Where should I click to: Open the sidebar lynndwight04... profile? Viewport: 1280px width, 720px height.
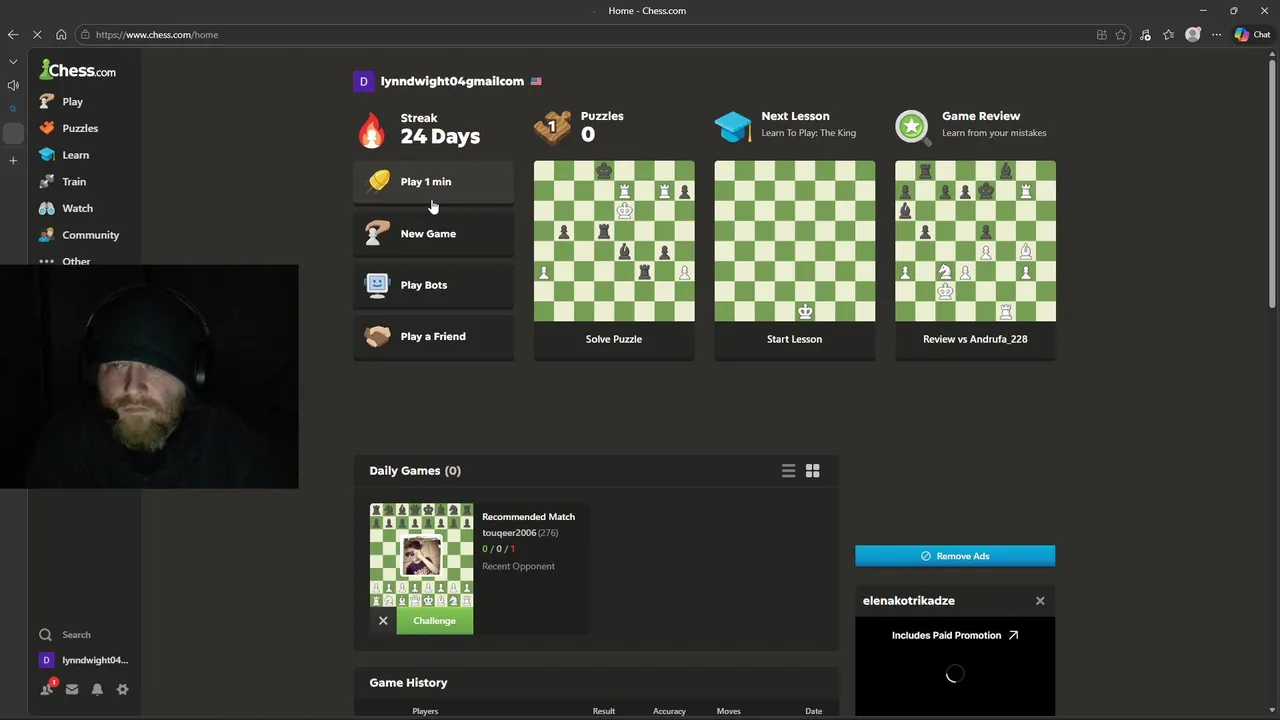point(84,661)
